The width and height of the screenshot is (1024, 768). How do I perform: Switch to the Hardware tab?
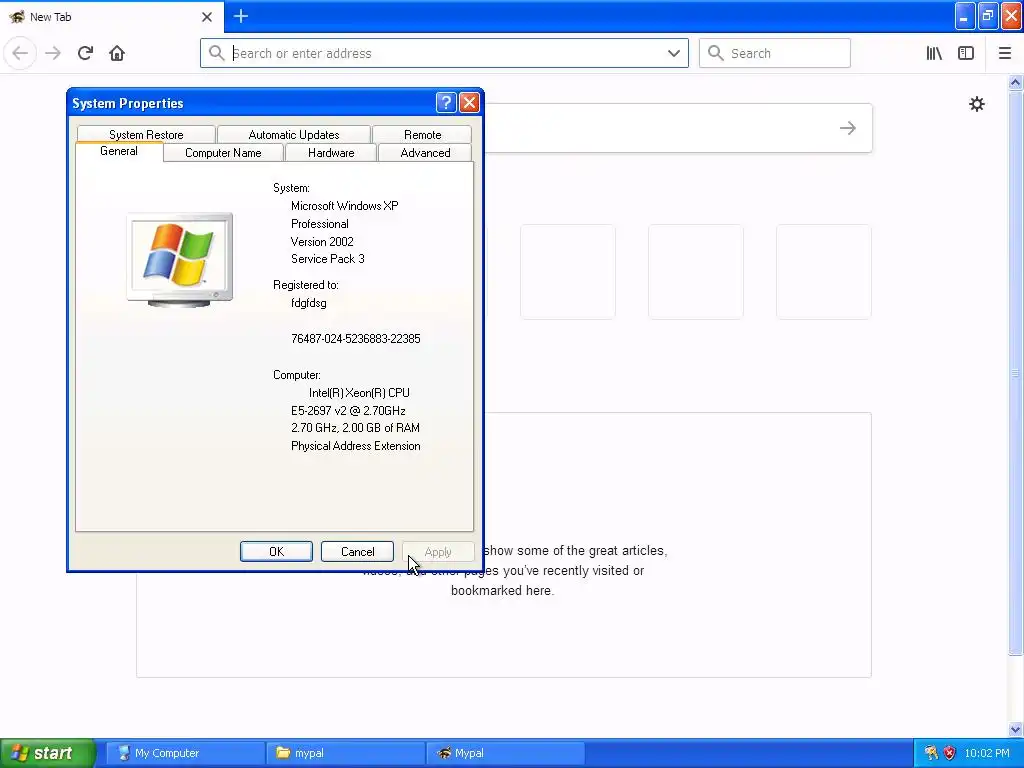pyautogui.click(x=331, y=153)
